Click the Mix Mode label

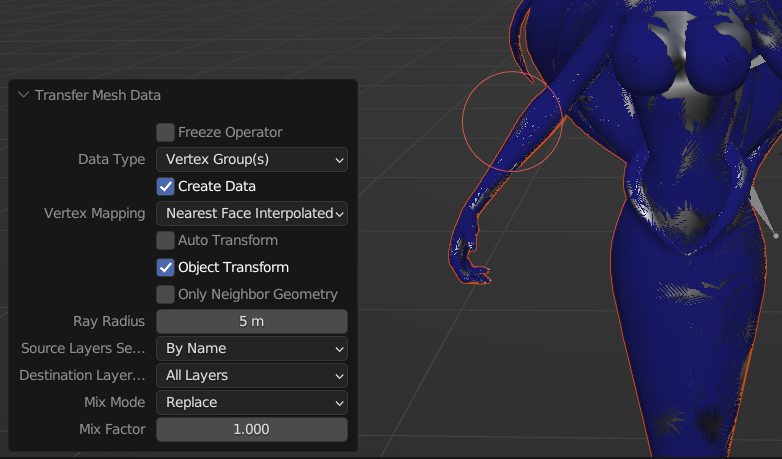click(x=115, y=402)
